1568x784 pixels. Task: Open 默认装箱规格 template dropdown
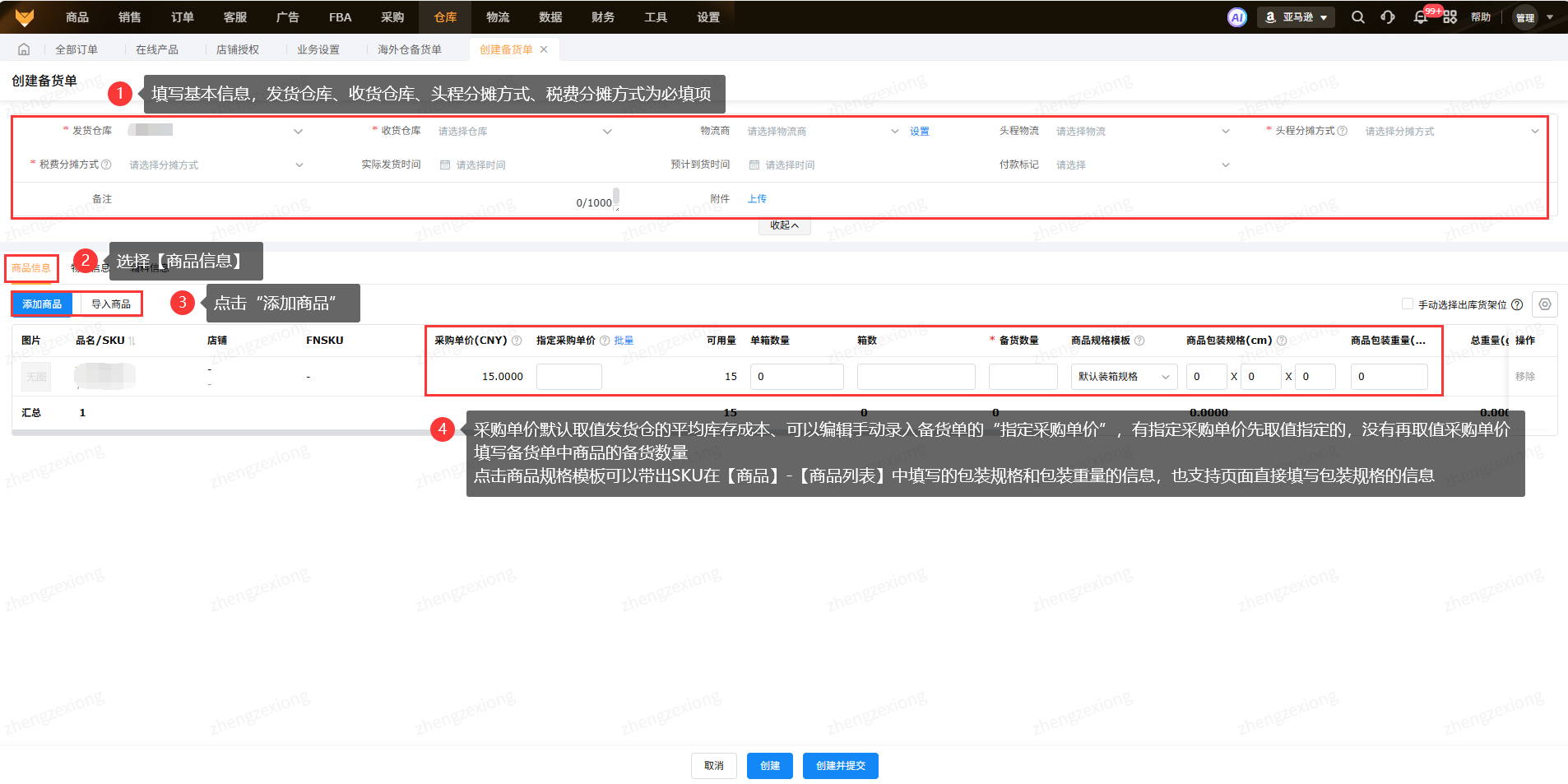pyautogui.click(x=1123, y=377)
